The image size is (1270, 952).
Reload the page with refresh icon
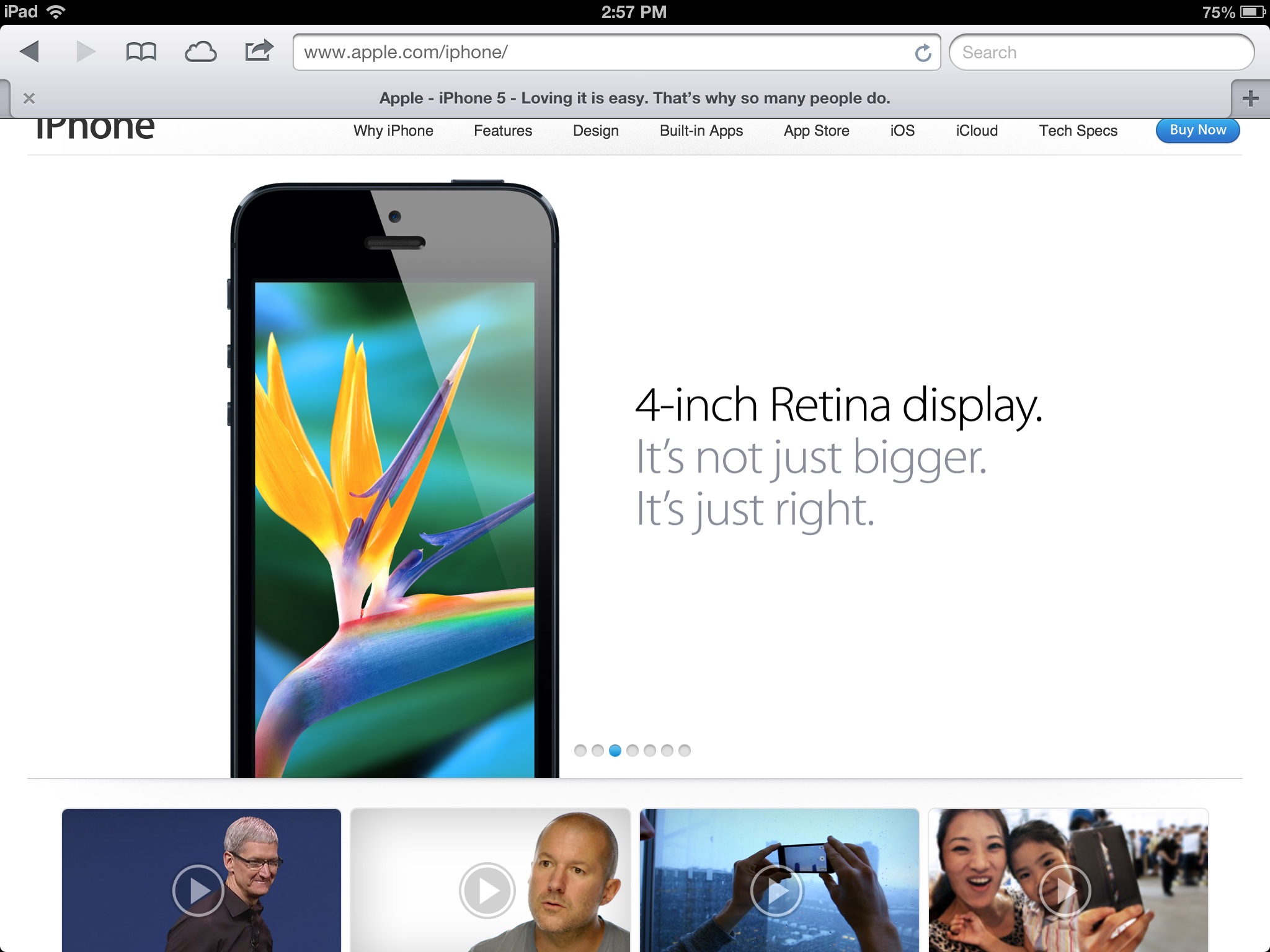pyautogui.click(x=923, y=53)
